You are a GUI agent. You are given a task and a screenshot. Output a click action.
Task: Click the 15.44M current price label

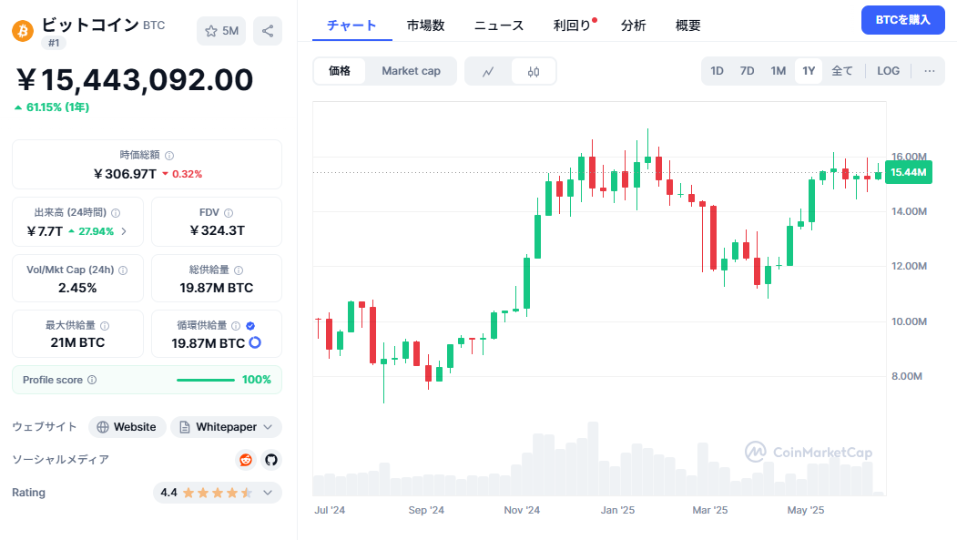(x=909, y=172)
